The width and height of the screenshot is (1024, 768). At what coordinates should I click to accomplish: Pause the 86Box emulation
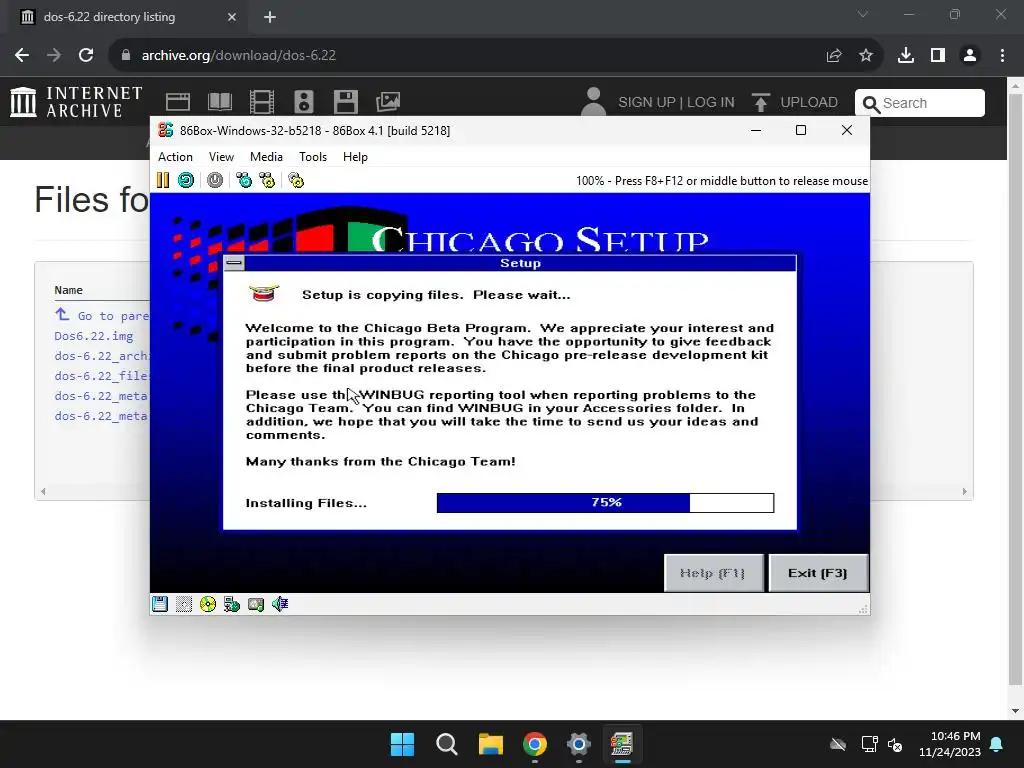(x=163, y=180)
